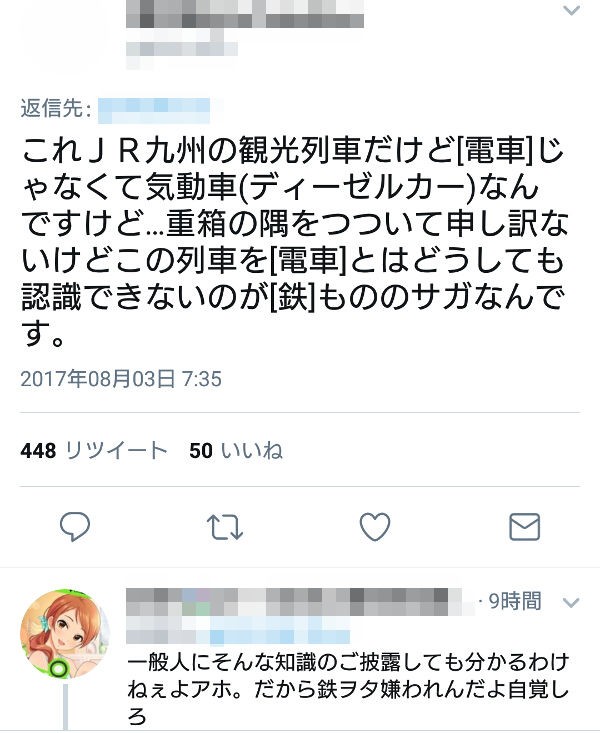Viewport: 600px width, 733px height.
Task: Open the reply tweet text 一般人にそんな知識
Action: (348, 686)
